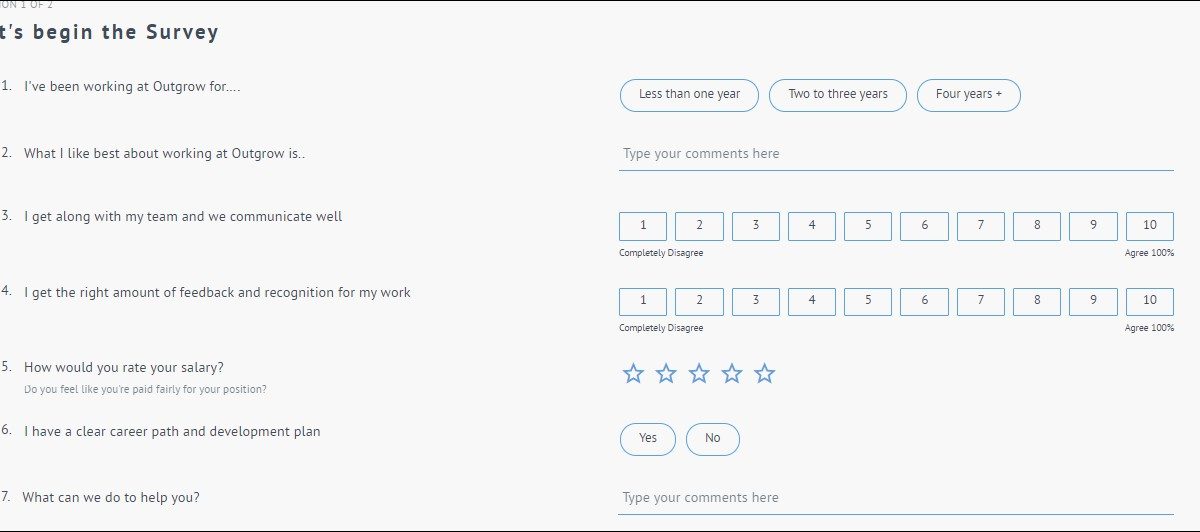Select 10 for team communication rating

point(1150,226)
